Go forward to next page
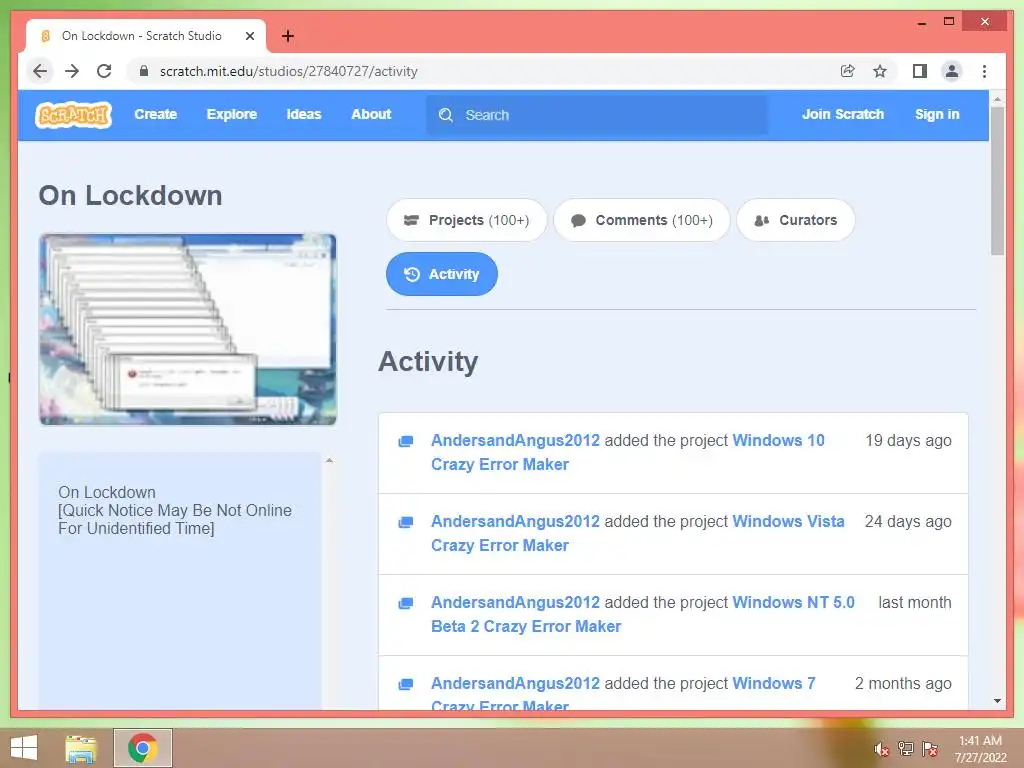 tap(72, 71)
